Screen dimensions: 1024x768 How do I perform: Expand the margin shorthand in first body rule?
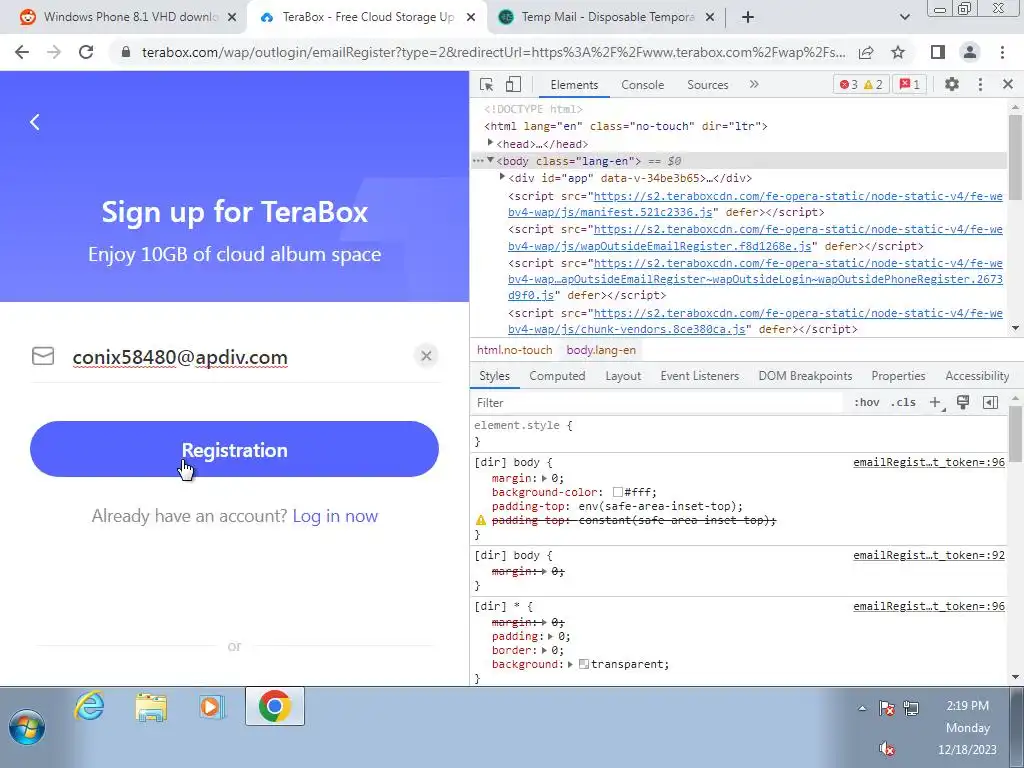545,478
